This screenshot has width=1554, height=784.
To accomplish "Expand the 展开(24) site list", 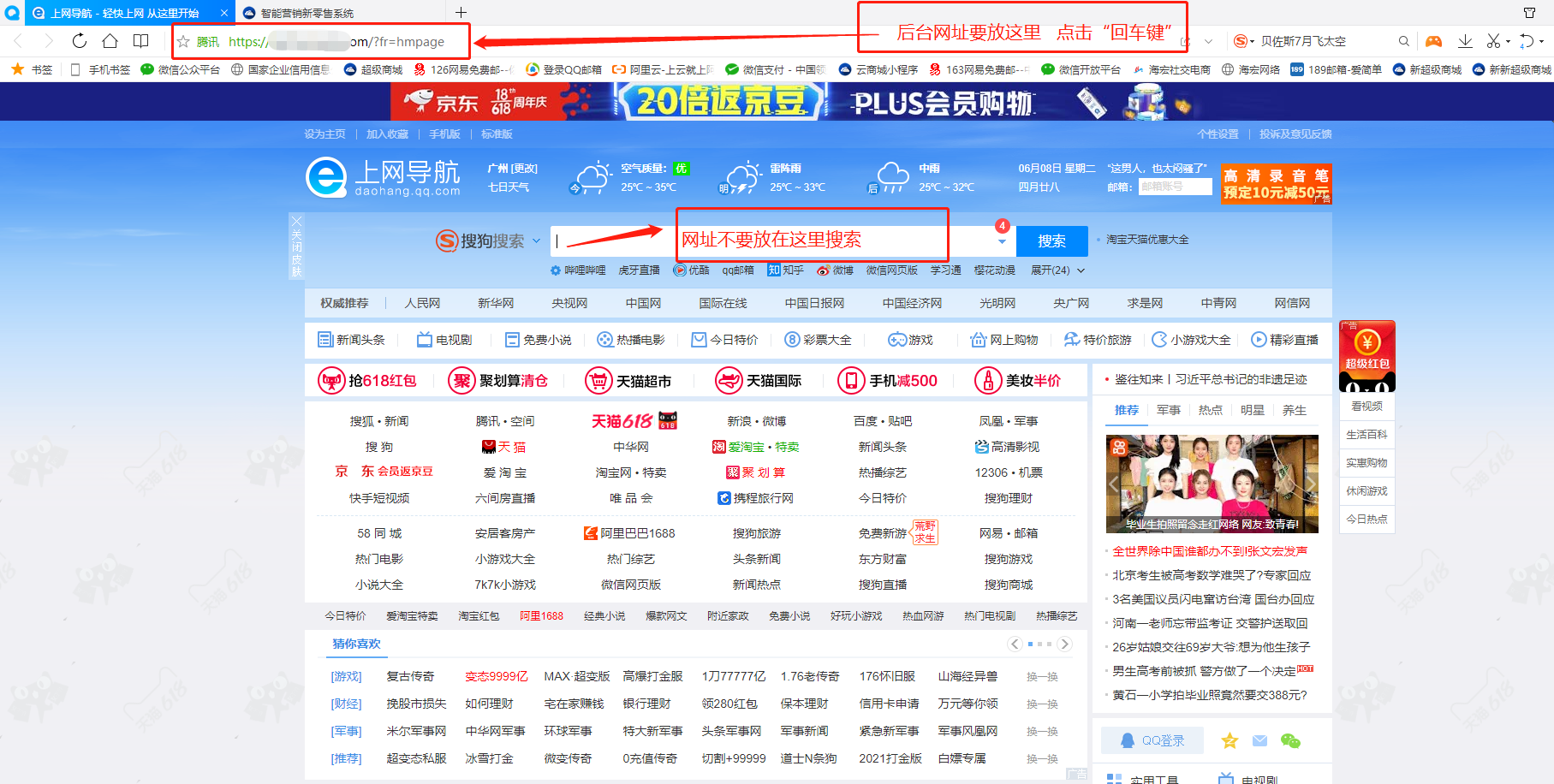I will (x=1057, y=270).
